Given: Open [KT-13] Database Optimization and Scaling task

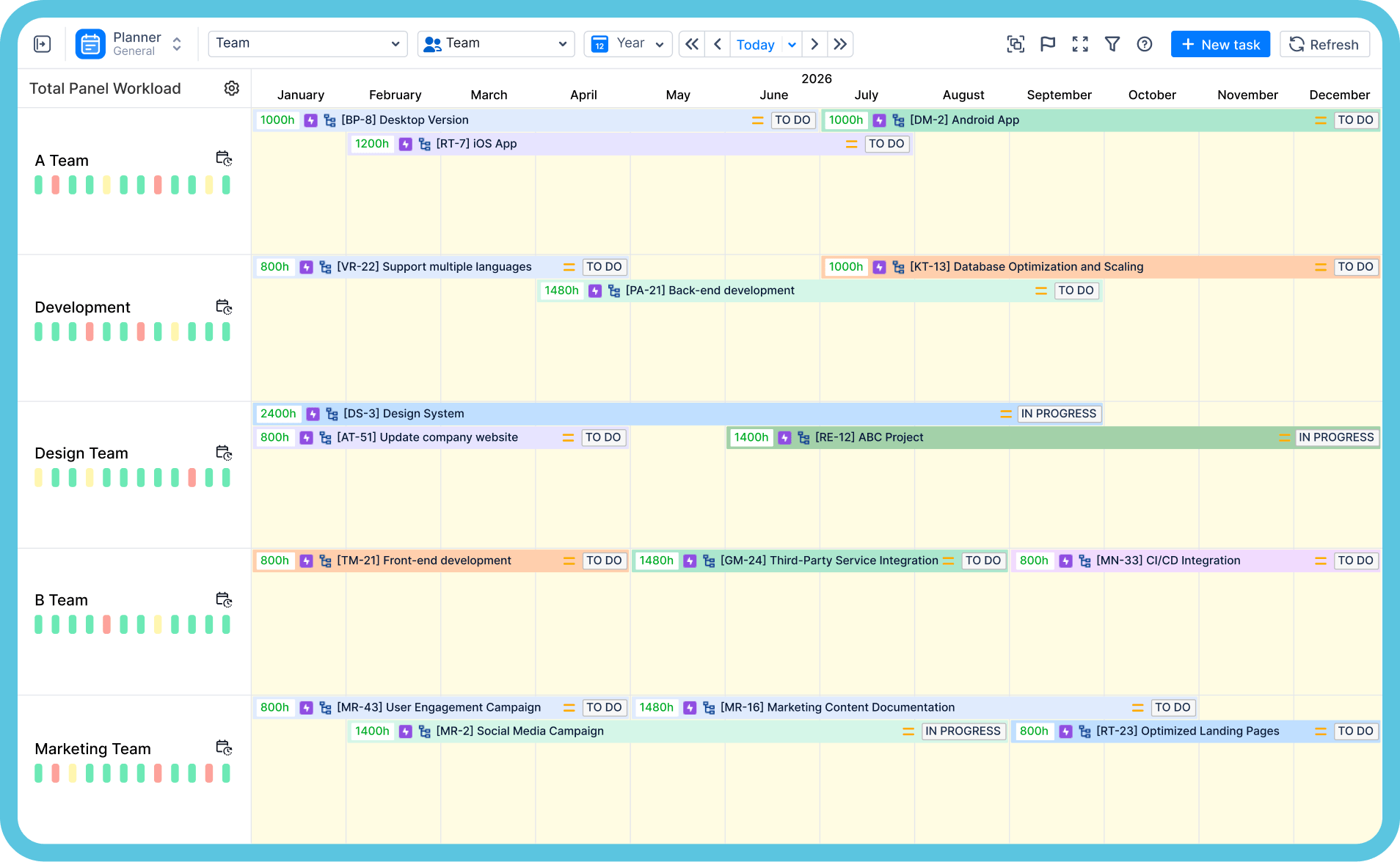Looking at the screenshot, I should [x=1101, y=267].
